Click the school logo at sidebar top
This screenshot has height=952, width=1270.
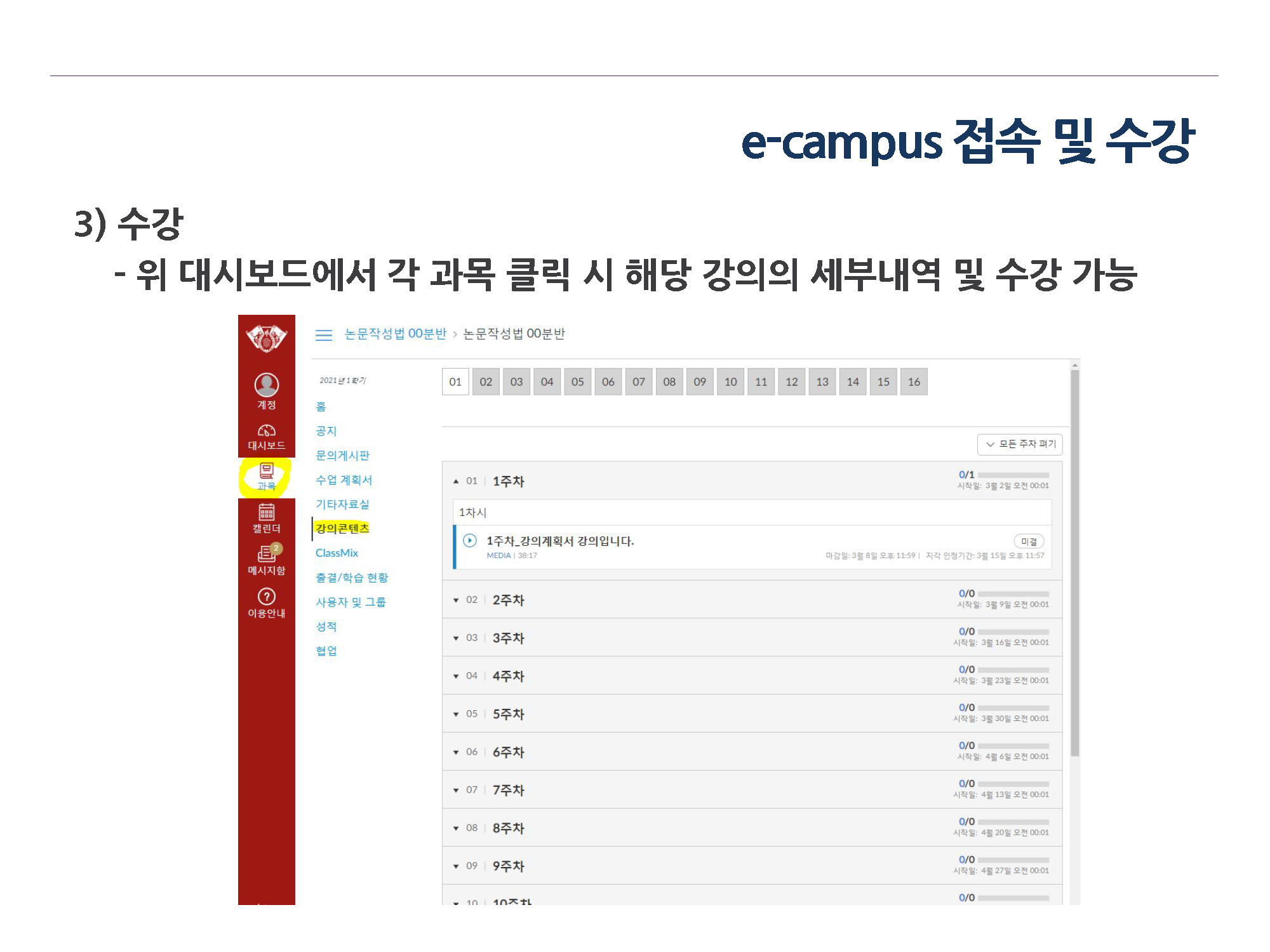[x=266, y=338]
